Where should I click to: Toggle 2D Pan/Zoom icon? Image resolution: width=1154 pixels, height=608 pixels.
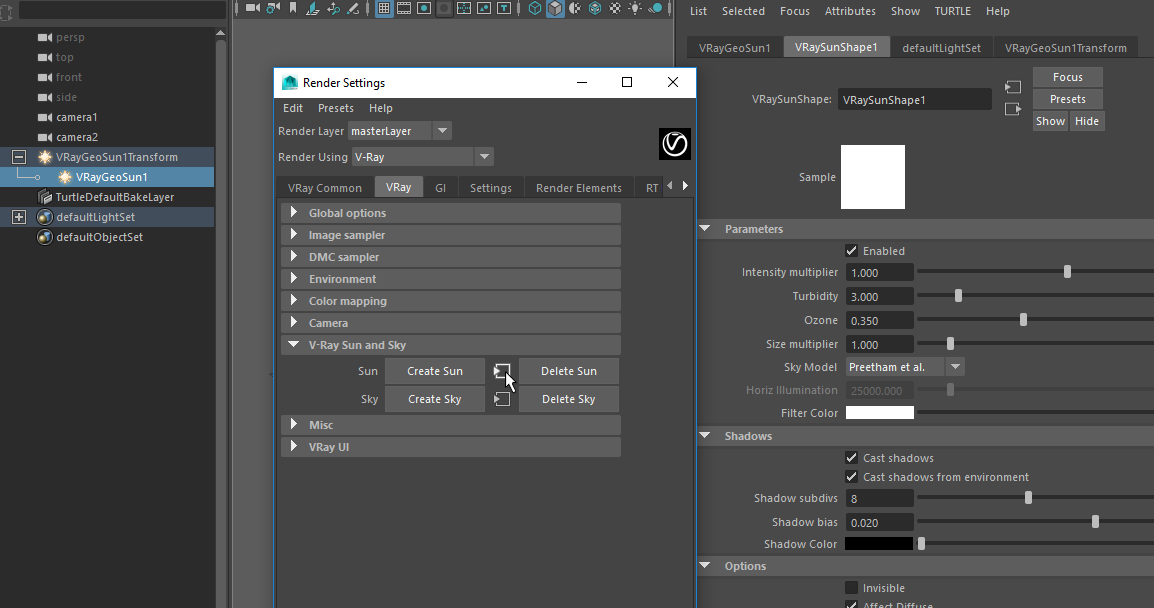point(333,8)
